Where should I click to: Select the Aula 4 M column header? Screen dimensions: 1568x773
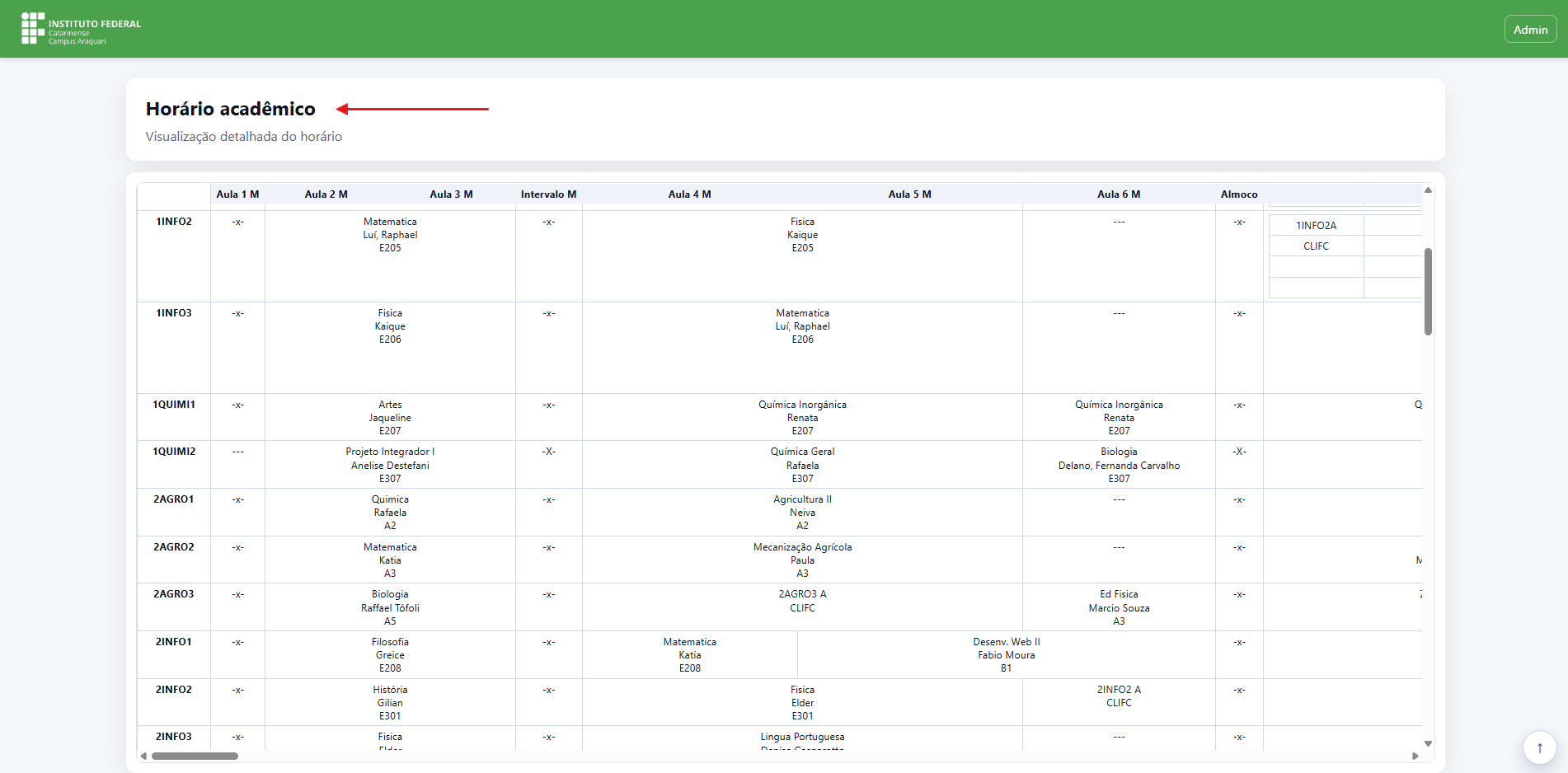[x=689, y=194]
